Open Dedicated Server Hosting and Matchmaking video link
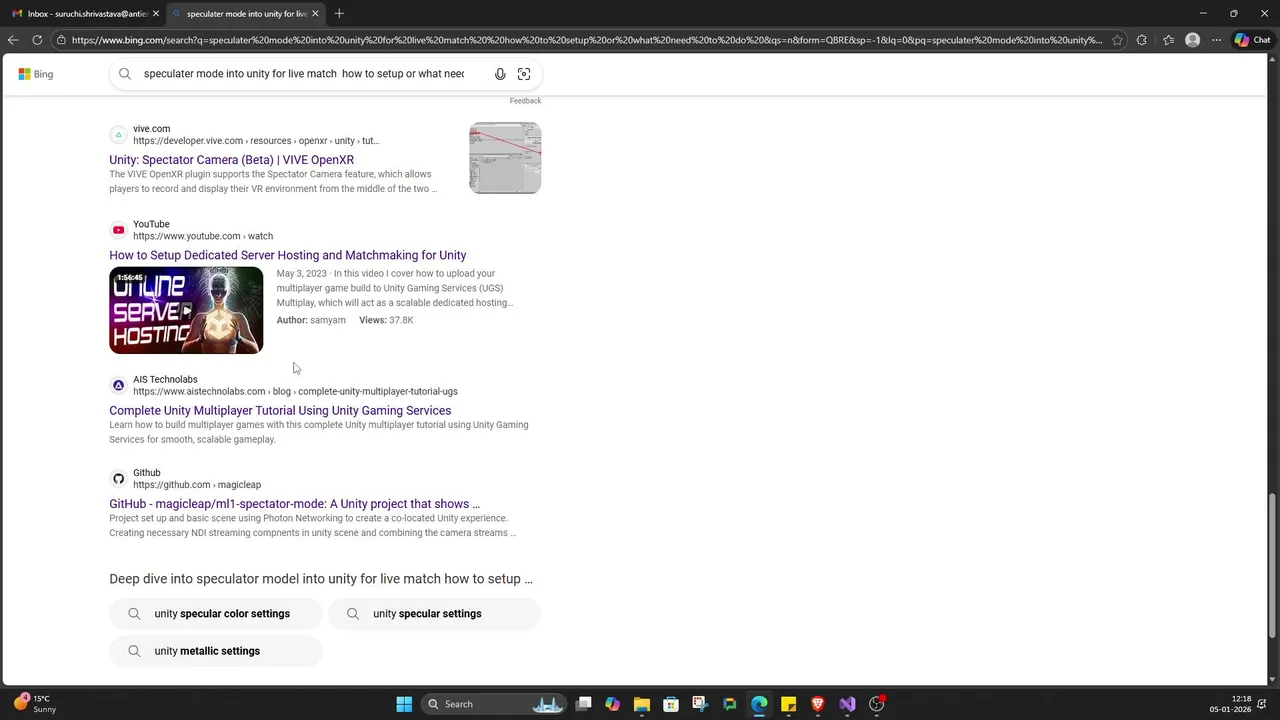1280x720 pixels. pyautogui.click(x=288, y=255)
